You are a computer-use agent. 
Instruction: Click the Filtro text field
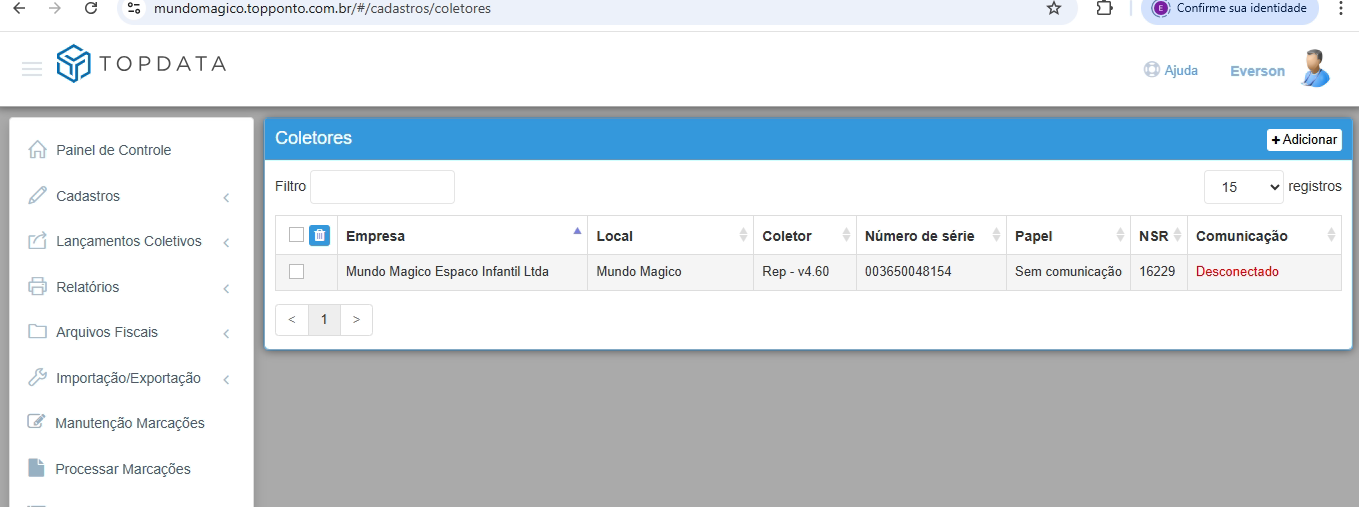coord(382,187)
